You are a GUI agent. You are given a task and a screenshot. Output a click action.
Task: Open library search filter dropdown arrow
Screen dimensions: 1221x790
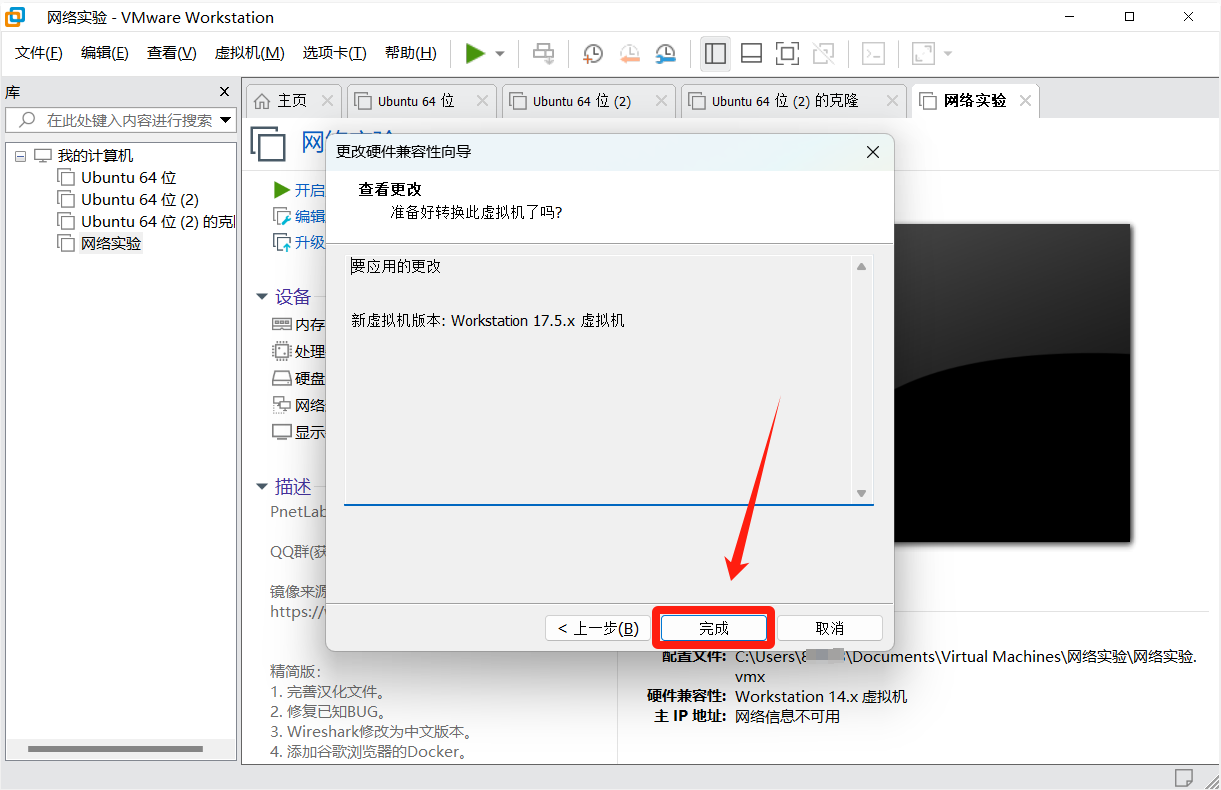click(x=225, y=120)
